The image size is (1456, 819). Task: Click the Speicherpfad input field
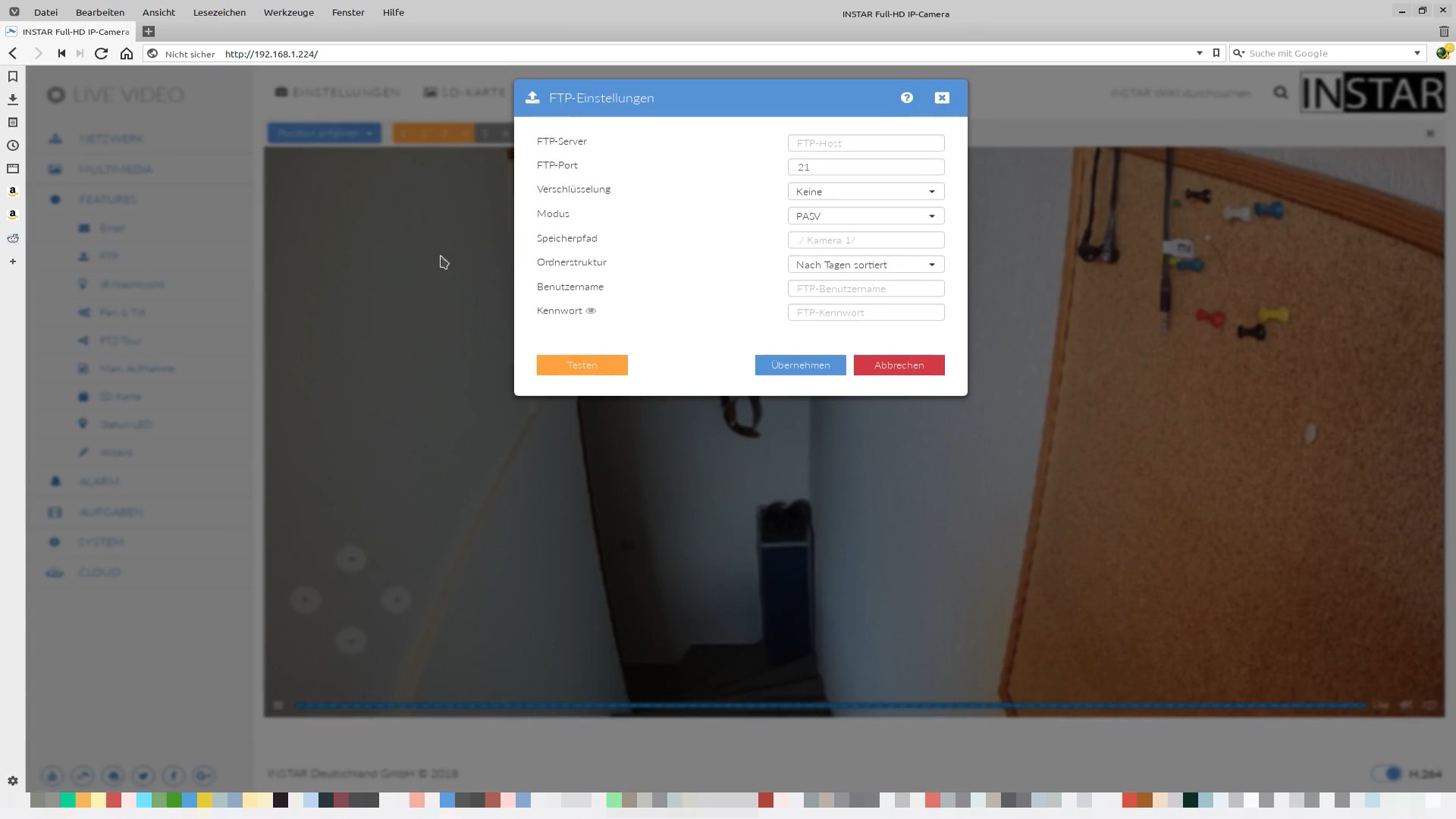pos(866,240)
